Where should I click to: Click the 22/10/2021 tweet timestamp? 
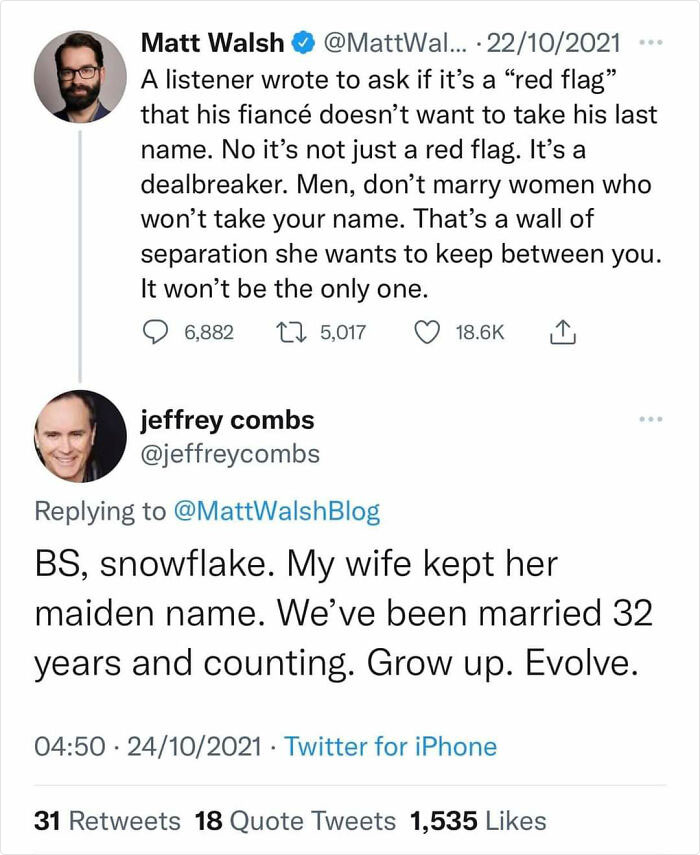click(x=555, y=43)
